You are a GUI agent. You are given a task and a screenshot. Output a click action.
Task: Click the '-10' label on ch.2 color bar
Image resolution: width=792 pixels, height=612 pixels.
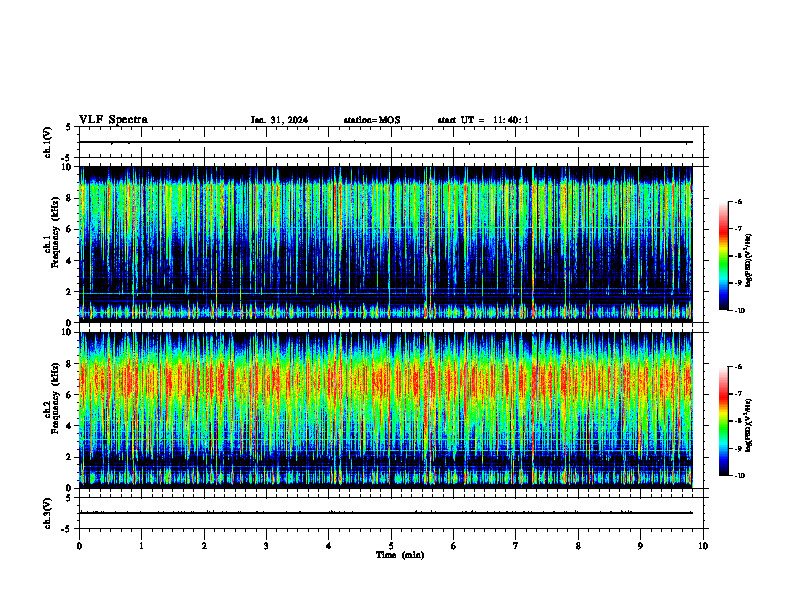click(739, 475)
